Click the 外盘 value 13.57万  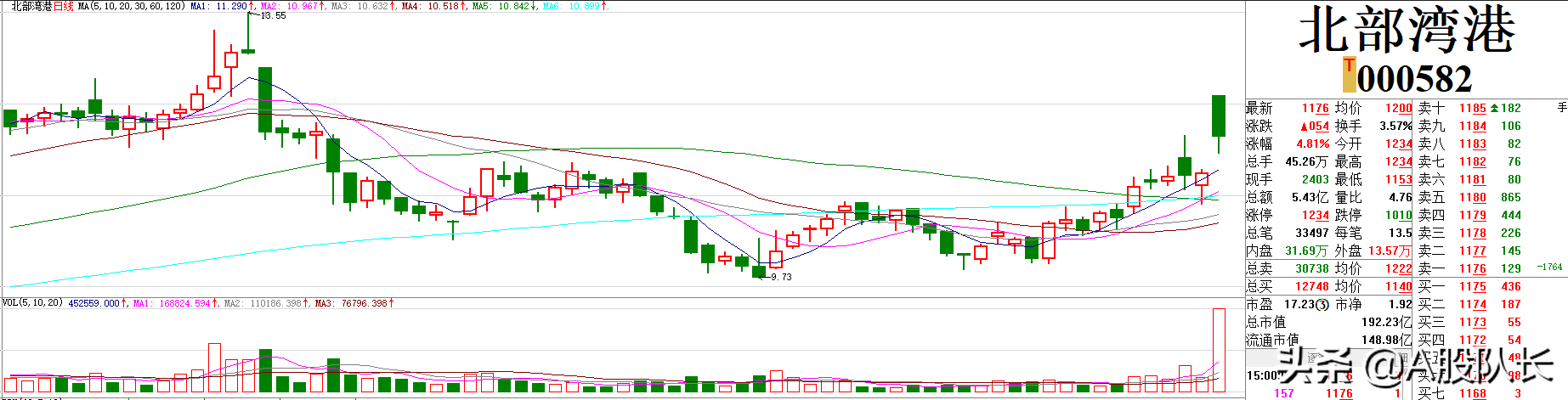tap(1390, 251)
